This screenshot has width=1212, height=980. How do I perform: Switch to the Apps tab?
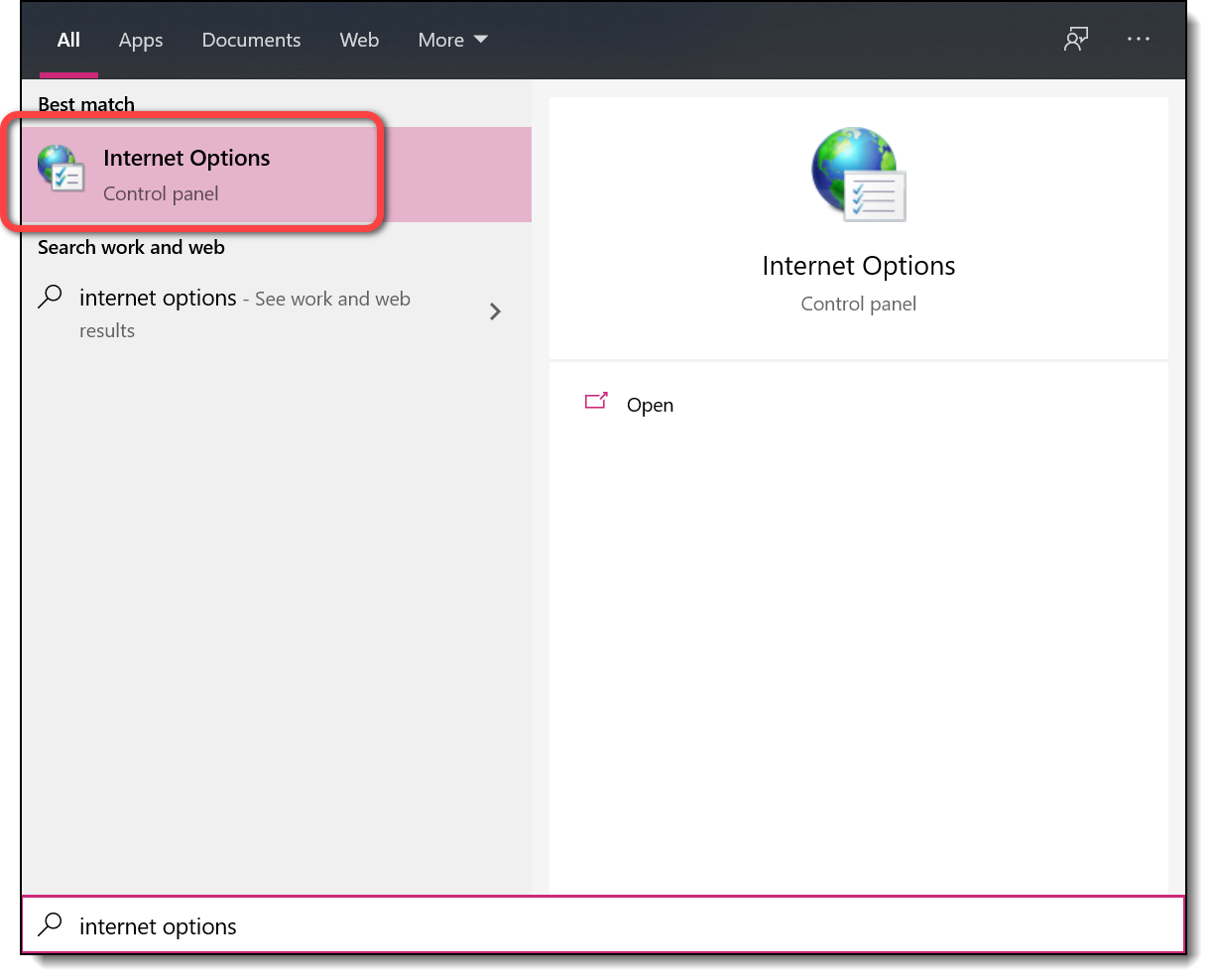pos(141,40)
